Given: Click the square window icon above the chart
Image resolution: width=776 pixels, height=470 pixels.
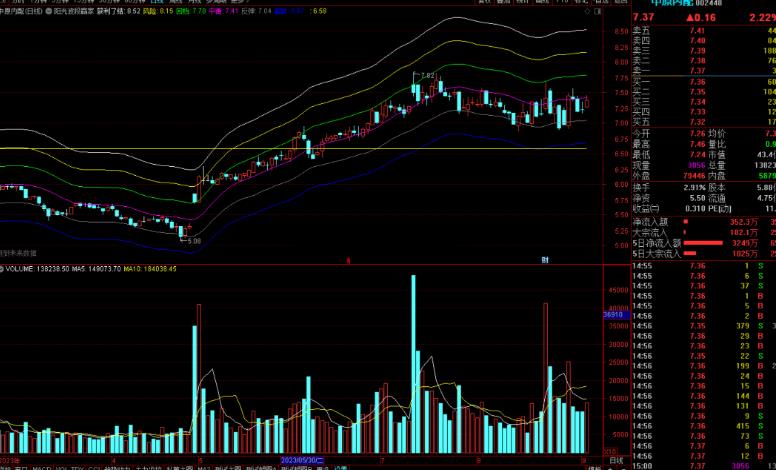Looking at the screenshot, I should (597, 11).
